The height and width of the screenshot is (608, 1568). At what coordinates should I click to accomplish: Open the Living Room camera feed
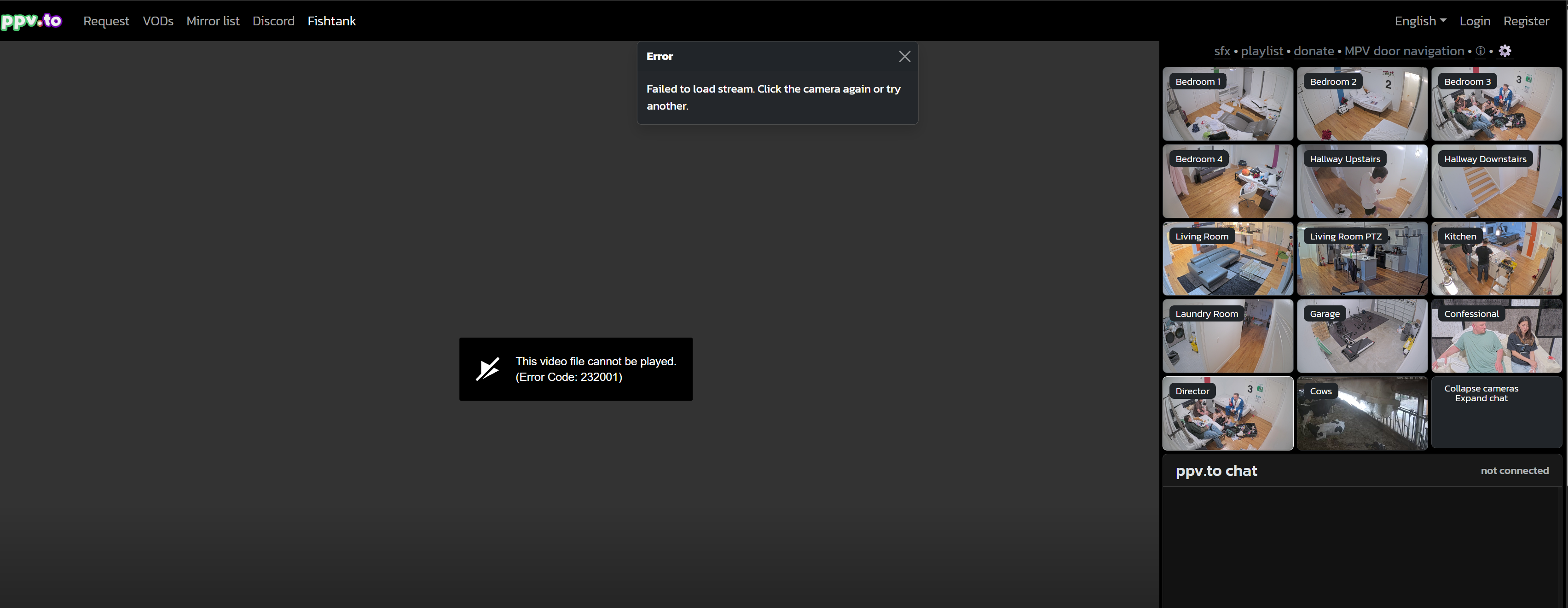tap(1227, 259)
